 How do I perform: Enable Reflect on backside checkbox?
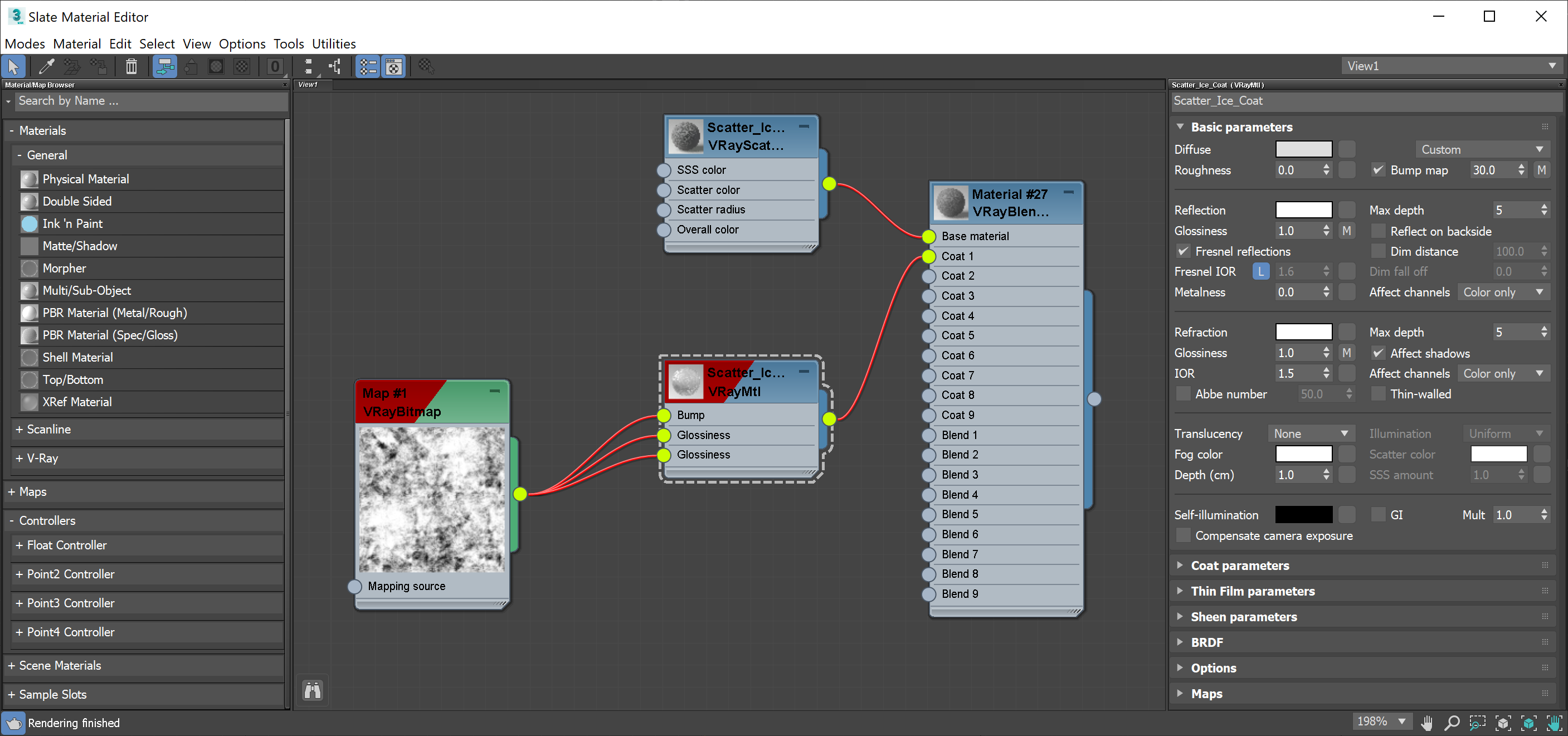click(1378, 231)
